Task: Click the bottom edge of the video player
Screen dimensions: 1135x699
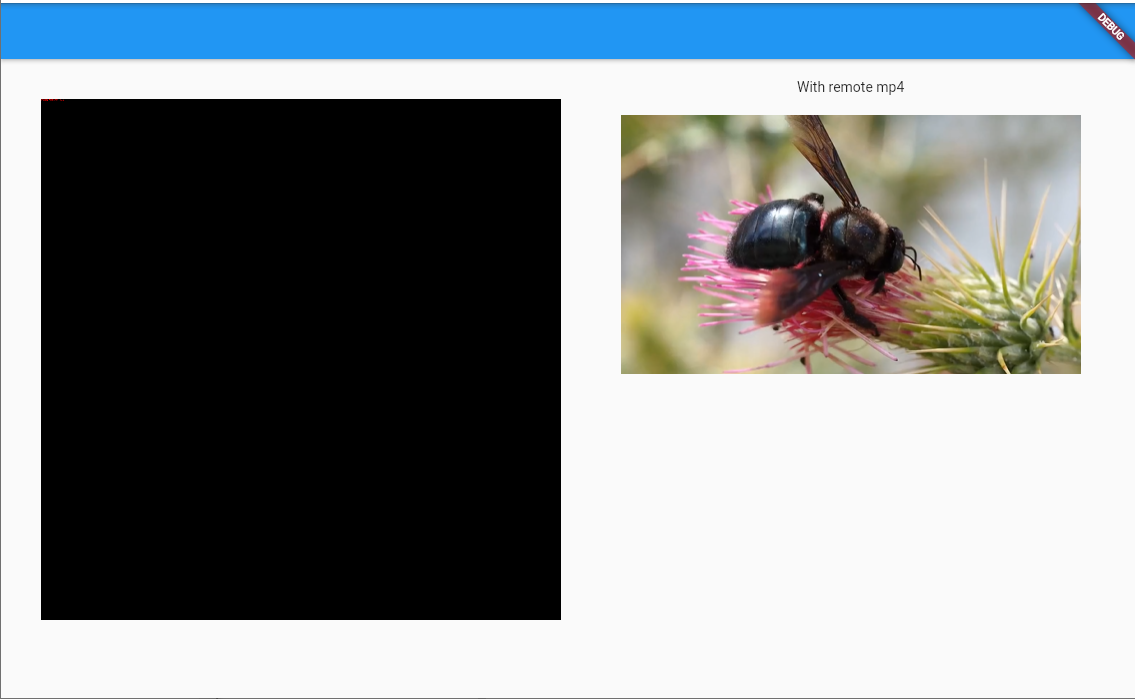Action: [300, 617]
